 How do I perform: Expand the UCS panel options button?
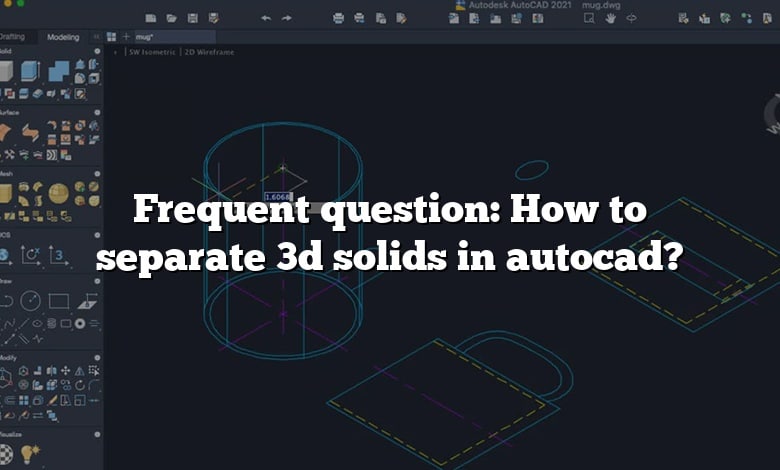[97, 235]
